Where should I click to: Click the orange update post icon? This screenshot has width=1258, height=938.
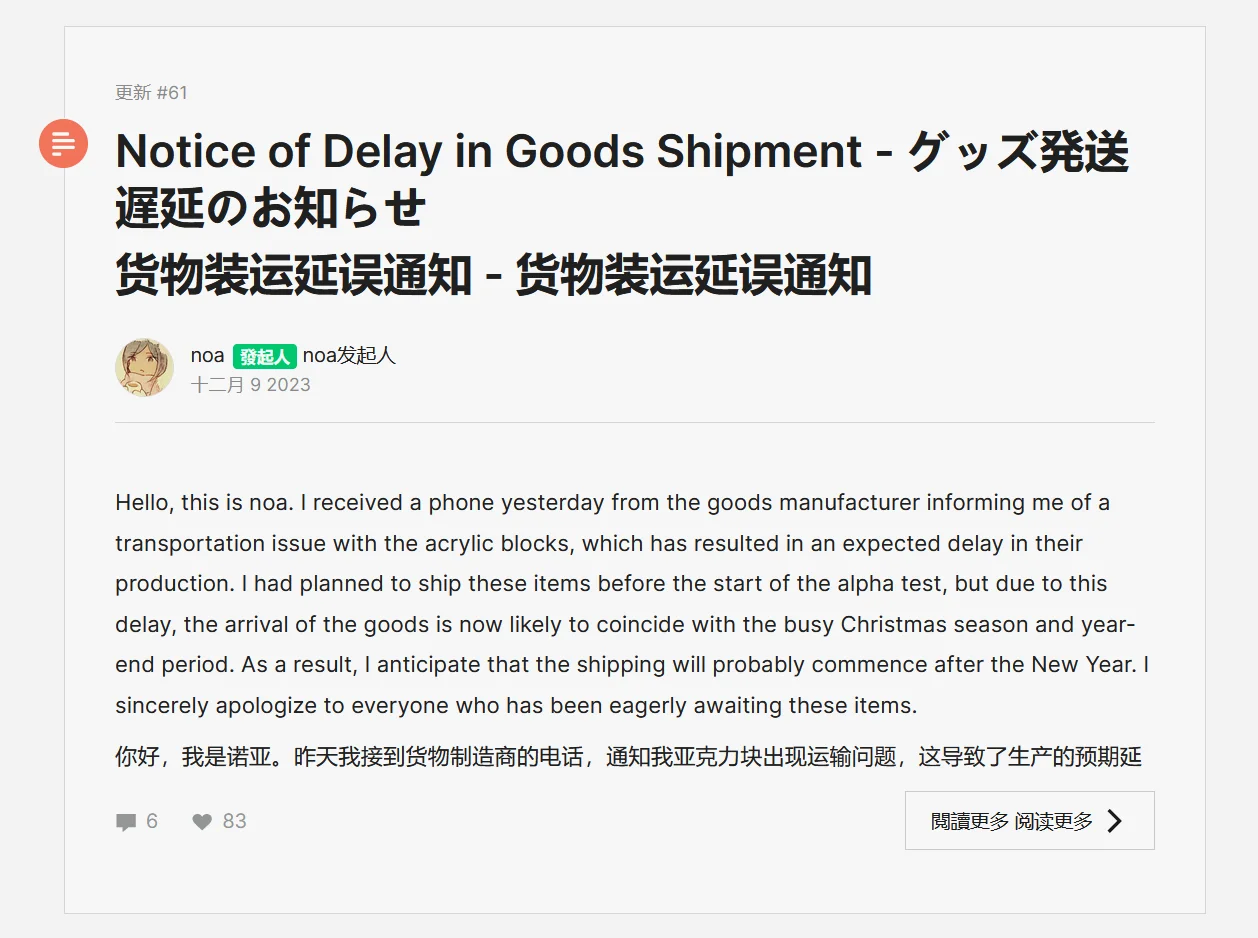(63, 143)
